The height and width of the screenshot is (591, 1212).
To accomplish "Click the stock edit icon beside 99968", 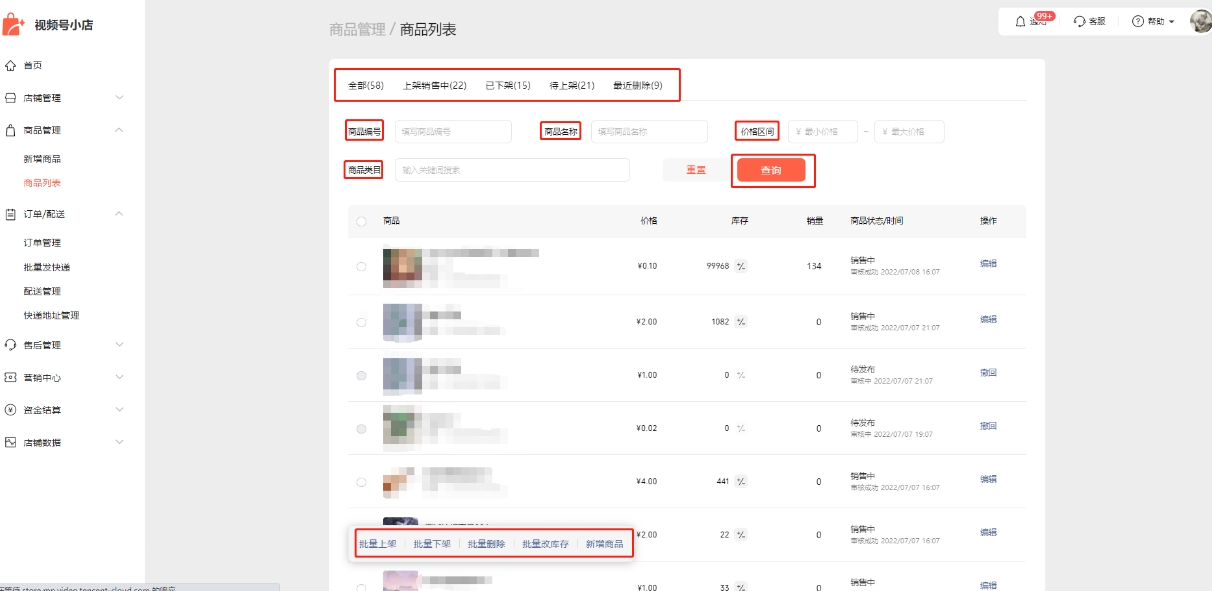I will pos(741,266).
